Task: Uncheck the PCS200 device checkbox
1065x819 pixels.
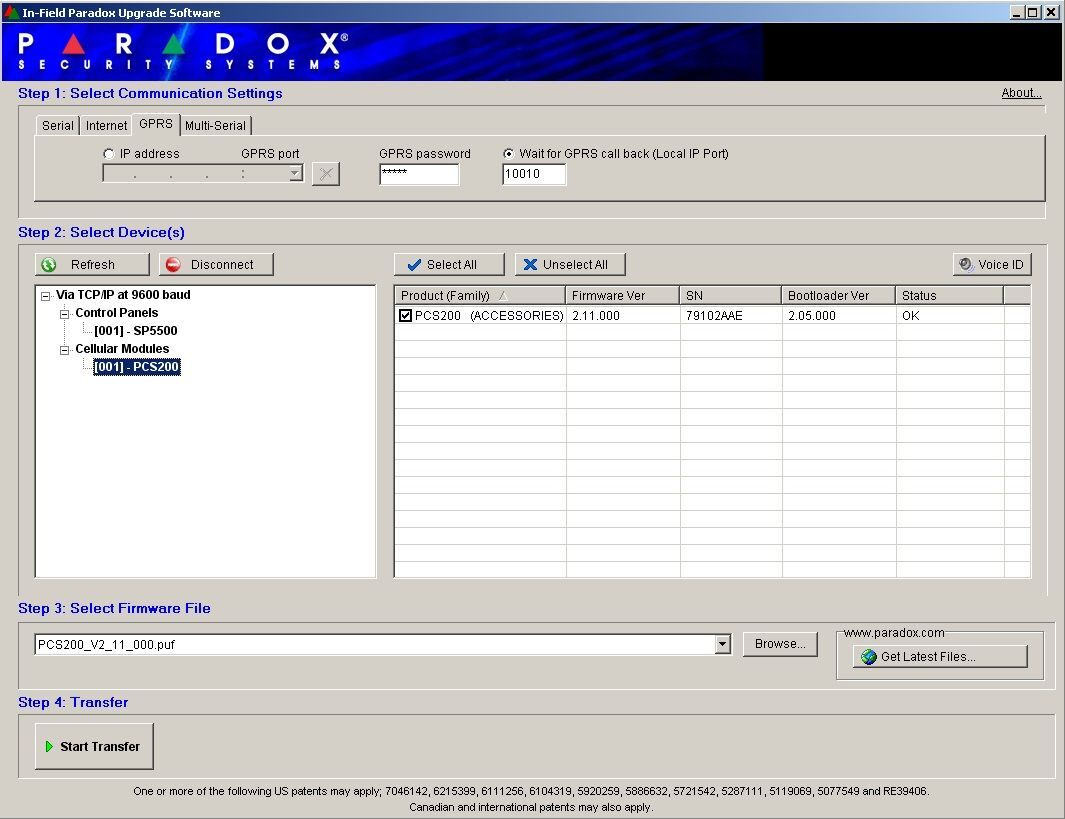Action: (406, 316)
